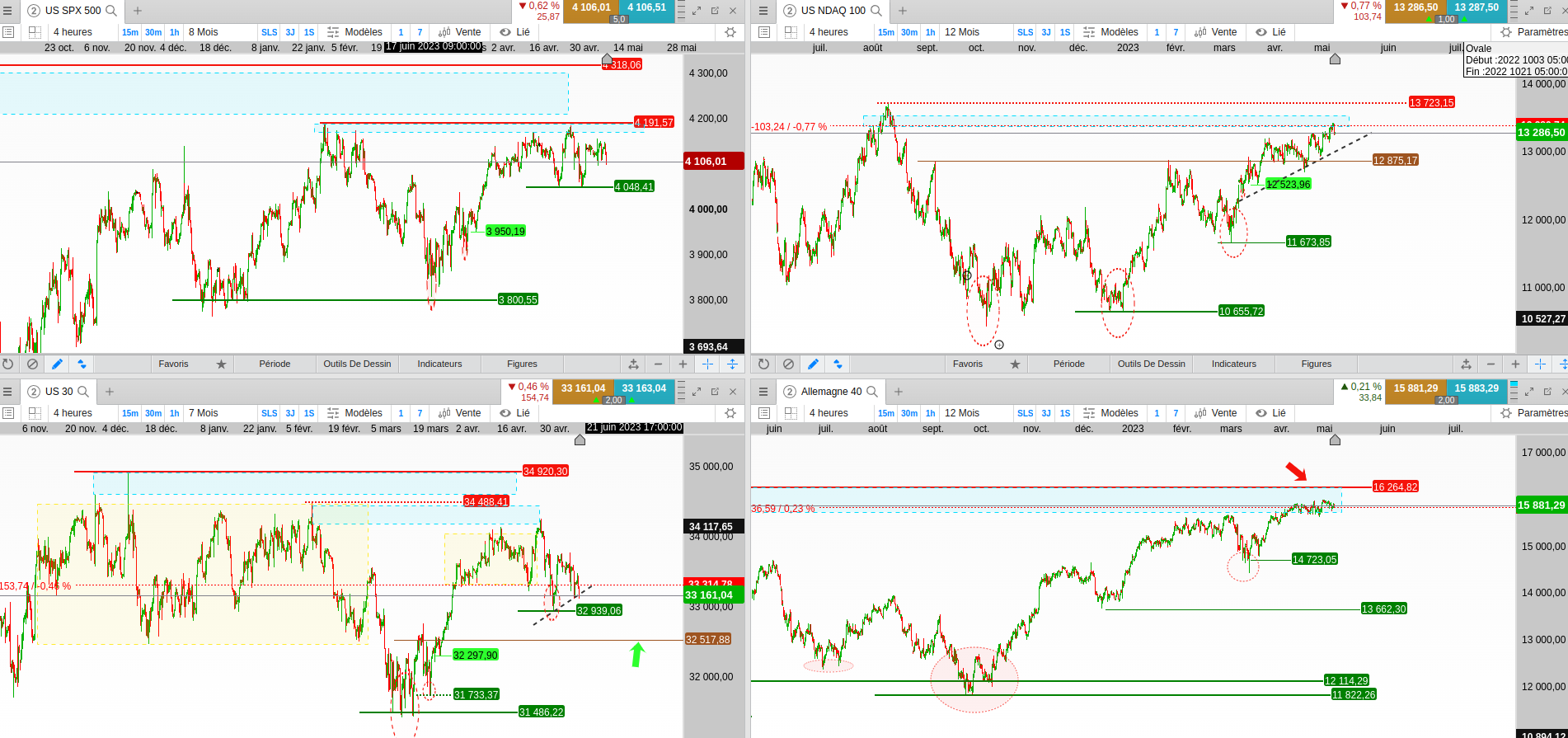The width and height of the screenshot is (1568, 738).
Task: Open the US SPX 500 panel hamburger menu
Action: tap(7, 11)
